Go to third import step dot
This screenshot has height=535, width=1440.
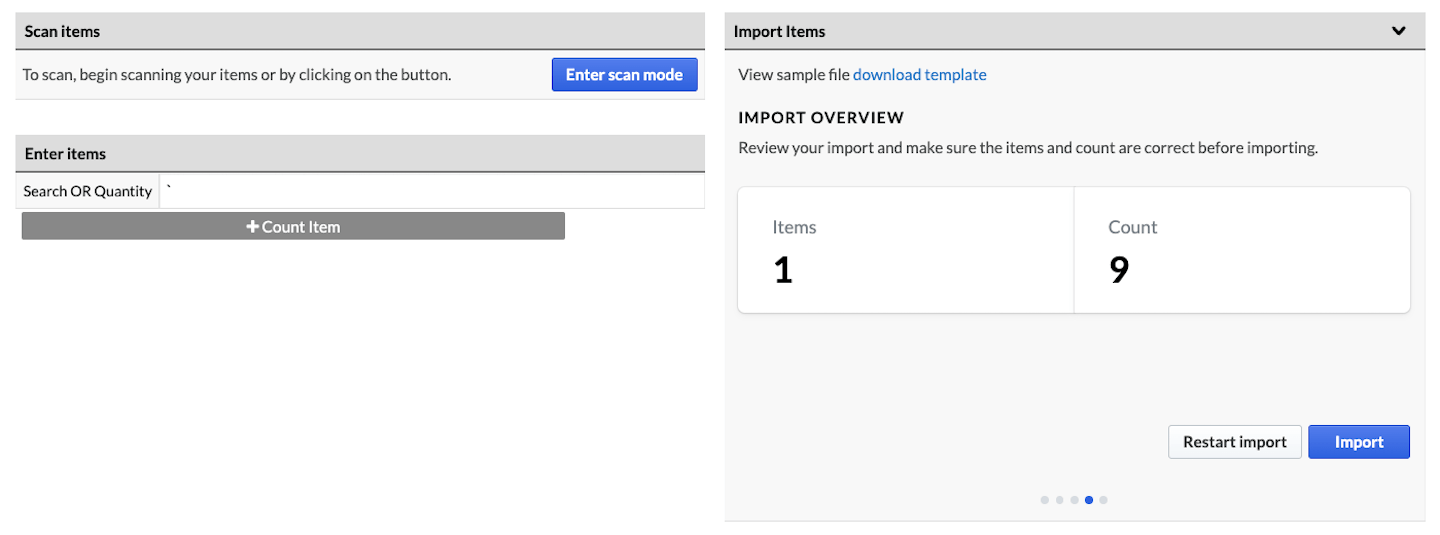click(x=1074, y=500)
